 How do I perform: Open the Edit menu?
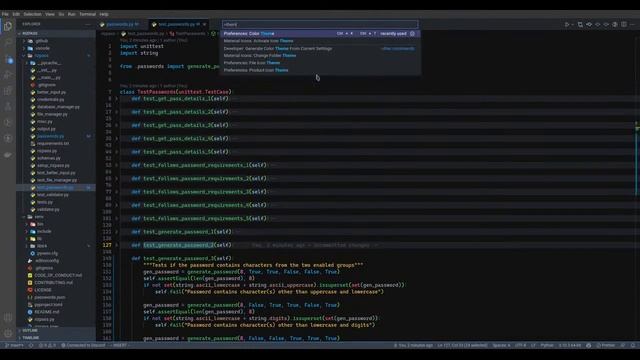click(x=16, y=14)
